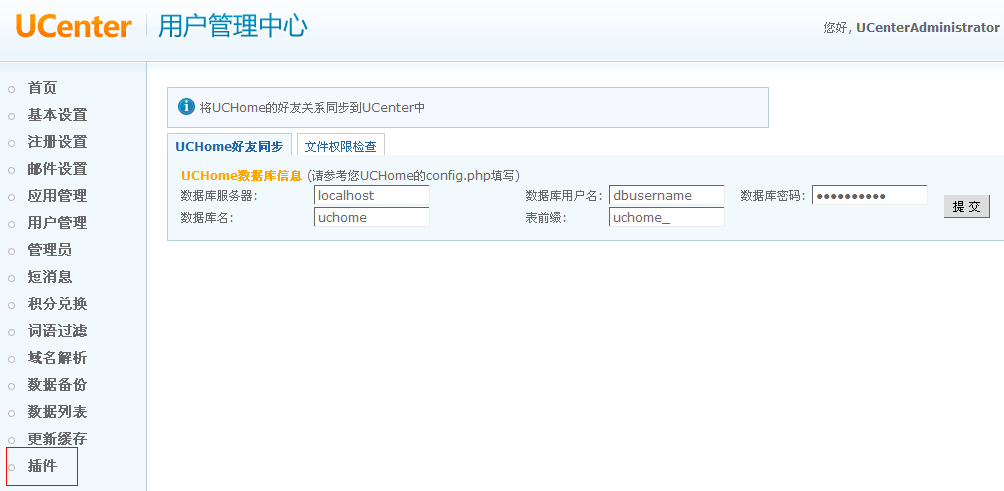Click the 提交 button
This screenshot has height=491, width=1004.
click(967, 206)
